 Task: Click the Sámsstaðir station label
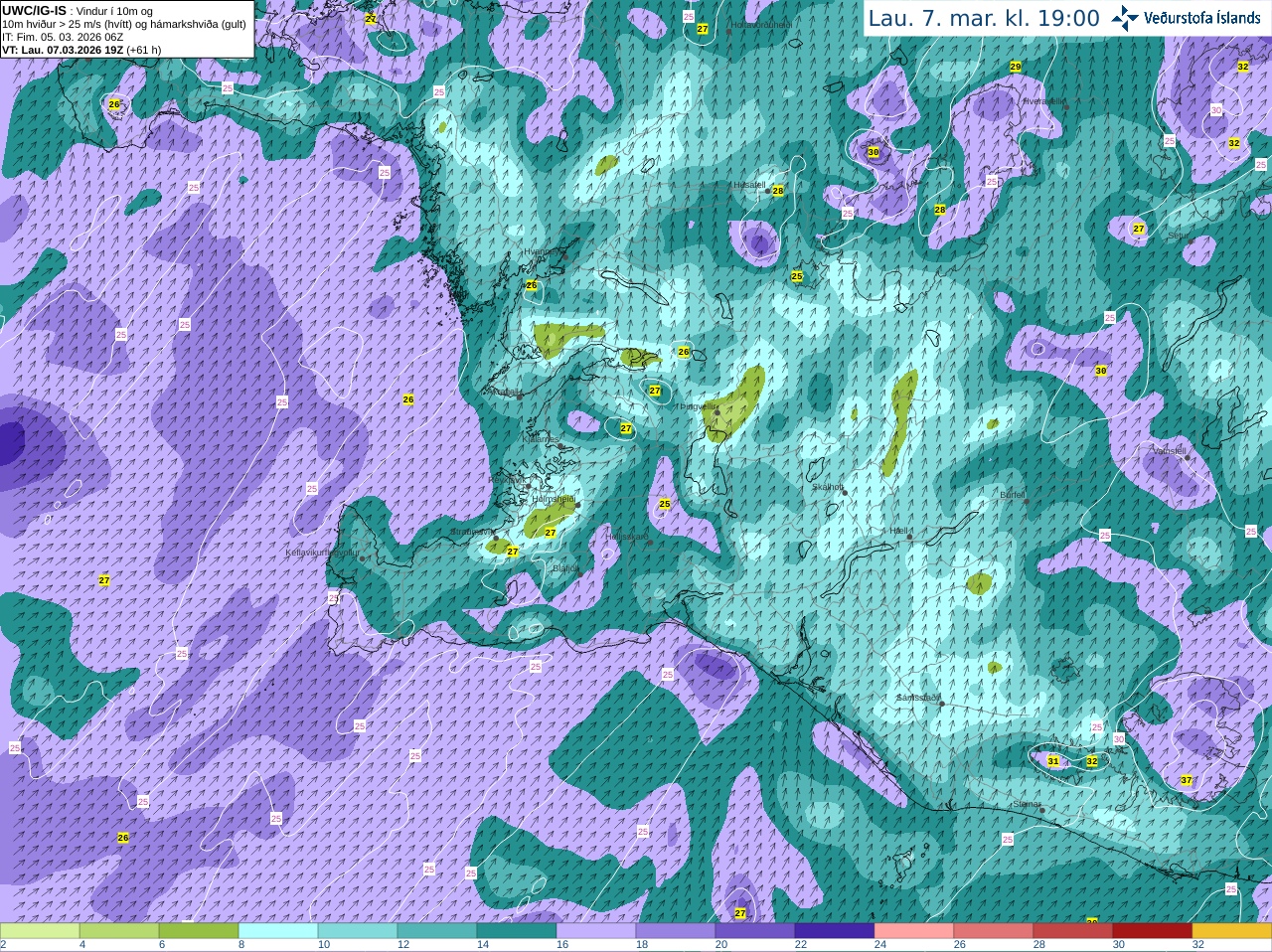917,698
